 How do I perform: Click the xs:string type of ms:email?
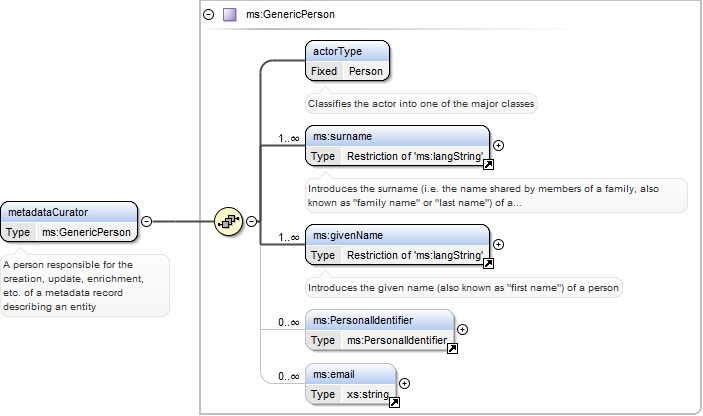coord(368,394)
